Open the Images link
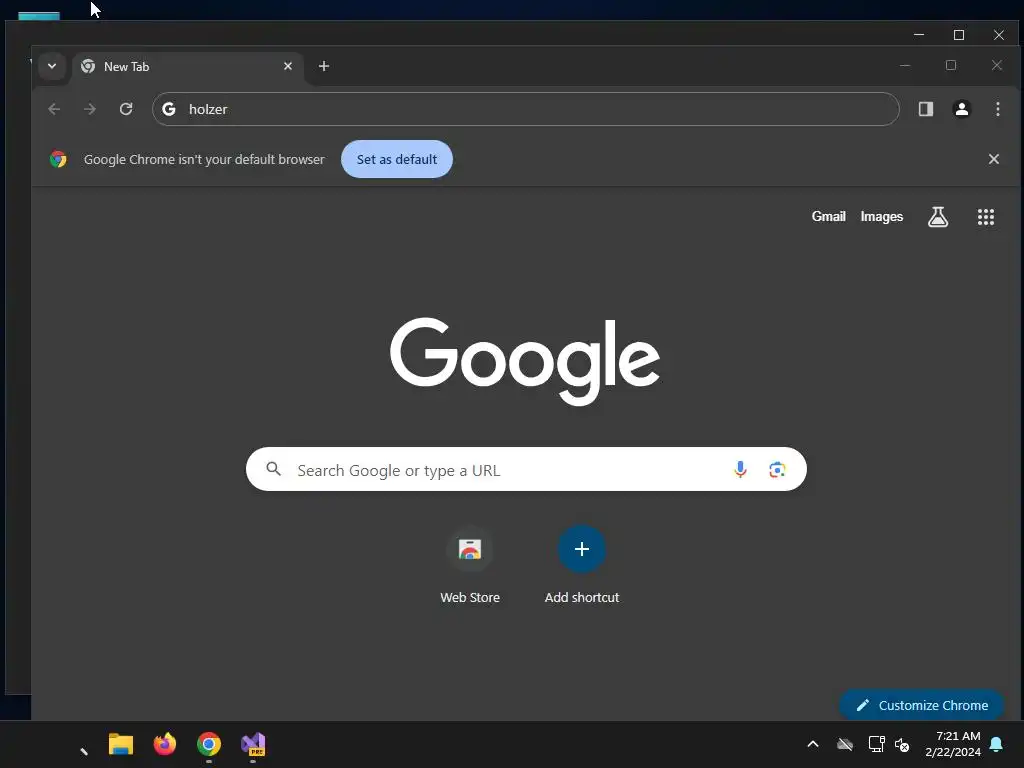Viewport: 1024px width, 768px height. click(881, 217)
